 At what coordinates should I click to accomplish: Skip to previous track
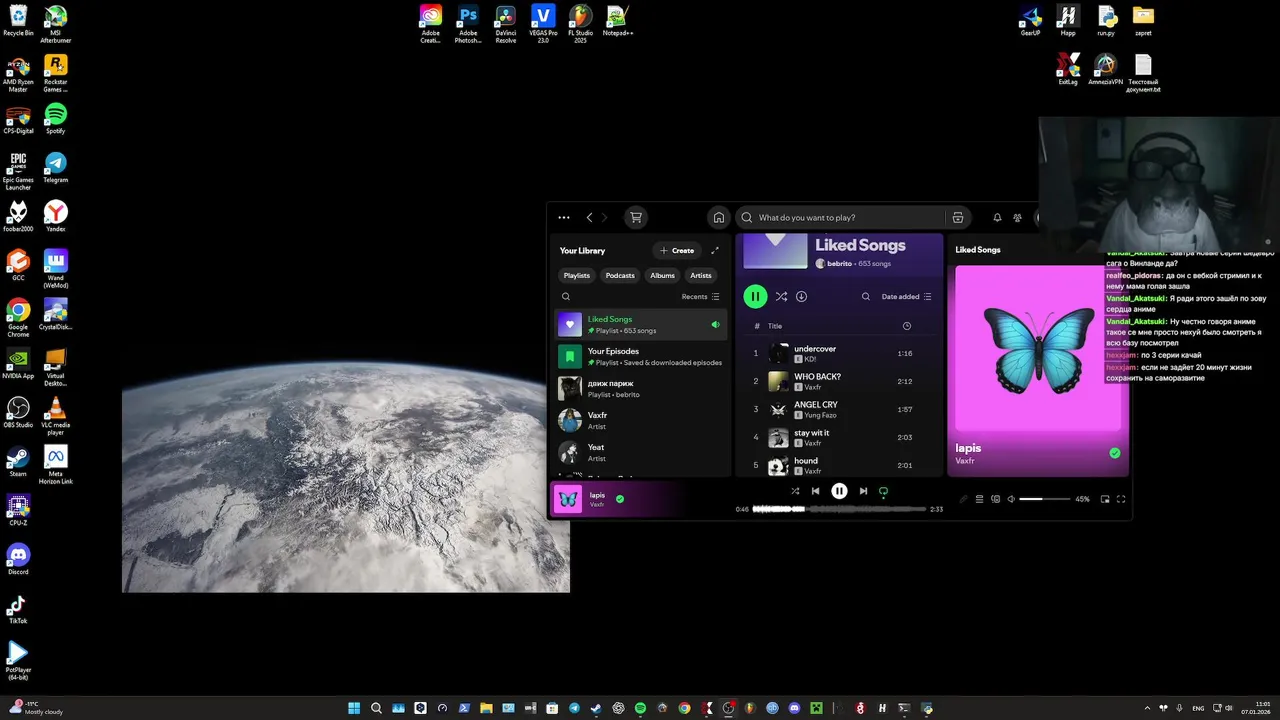click(815, 491)
